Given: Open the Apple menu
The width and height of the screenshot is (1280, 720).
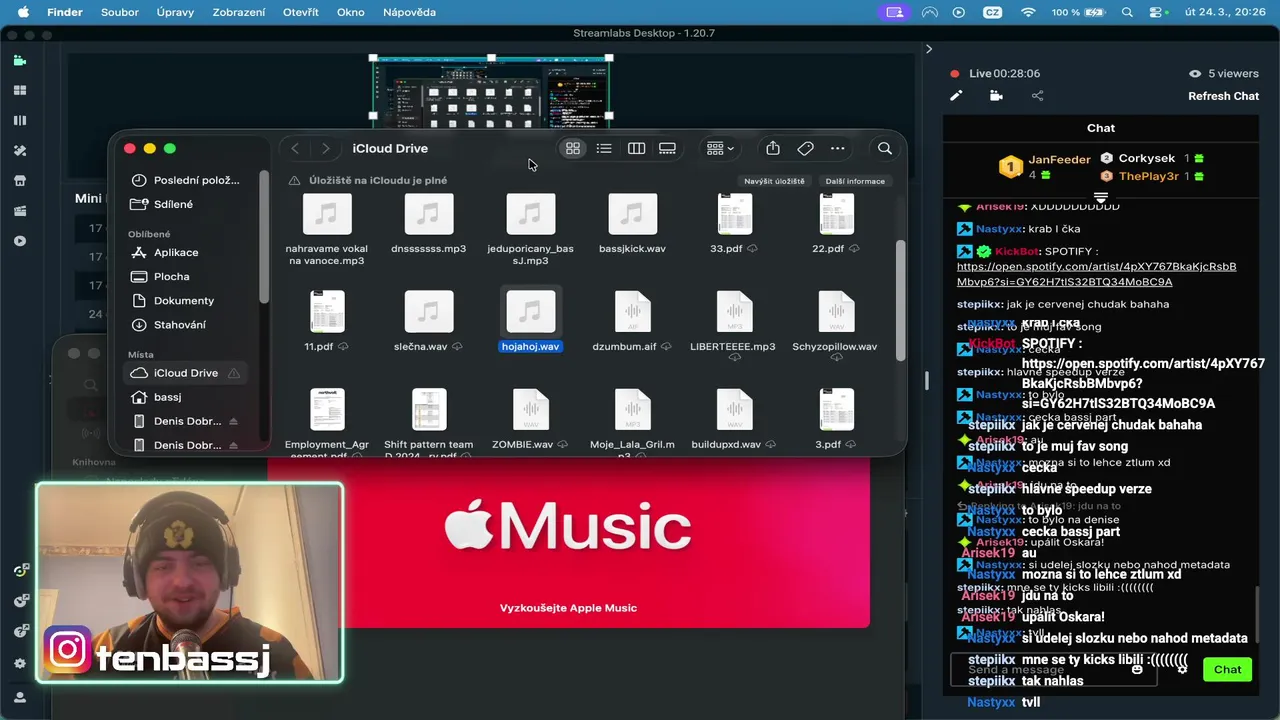Looking at the screenshot, I should (x=23, y=12).
